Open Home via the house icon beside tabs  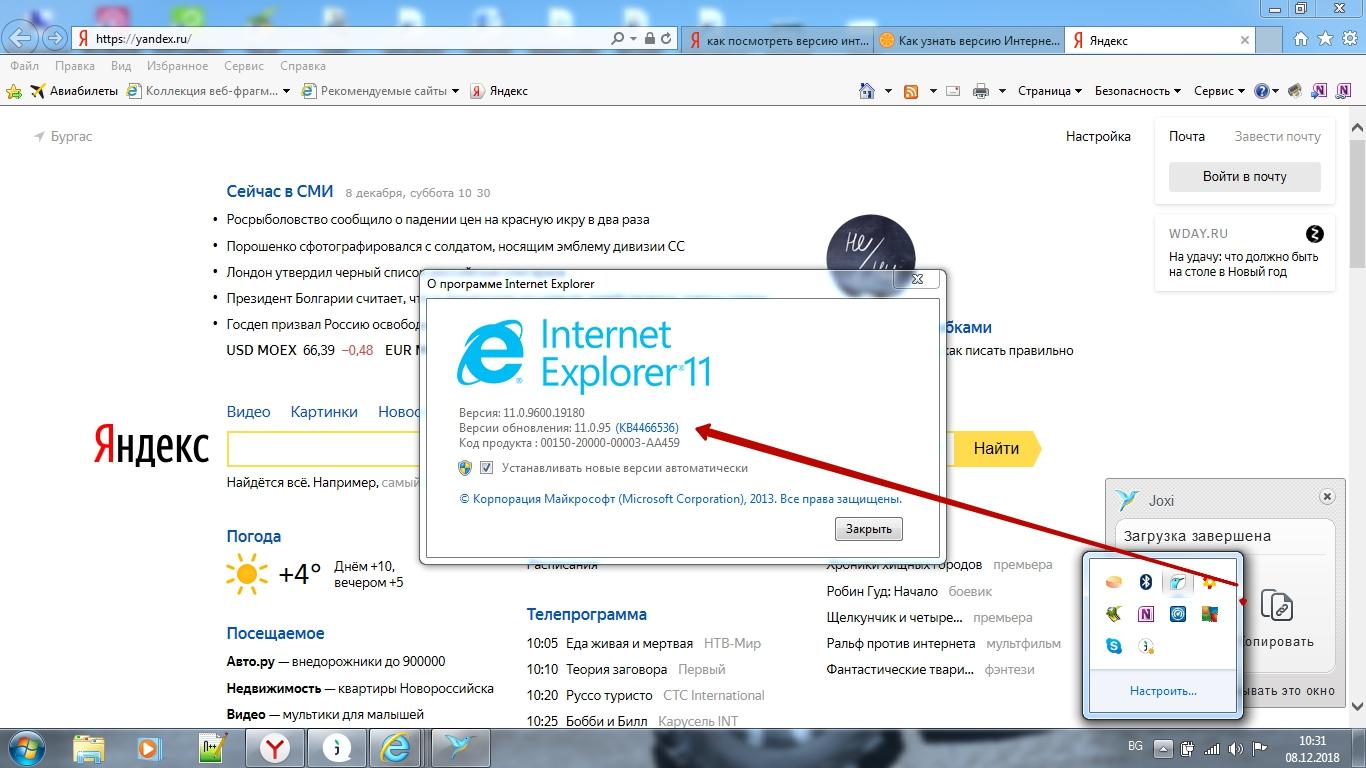tap(1301, 39)
